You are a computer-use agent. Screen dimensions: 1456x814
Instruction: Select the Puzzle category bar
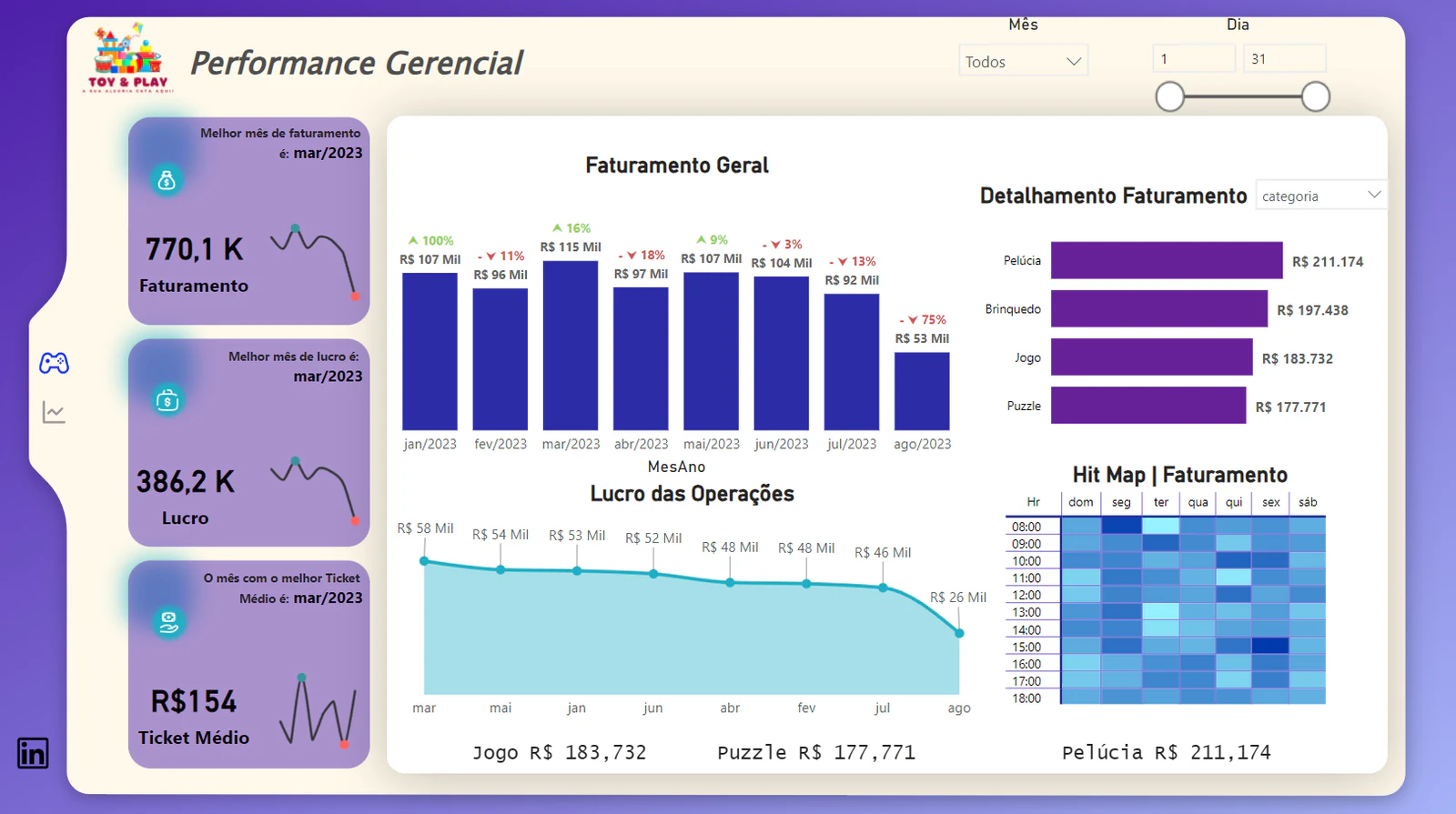pyautogui.click(x=1148, y=405)
